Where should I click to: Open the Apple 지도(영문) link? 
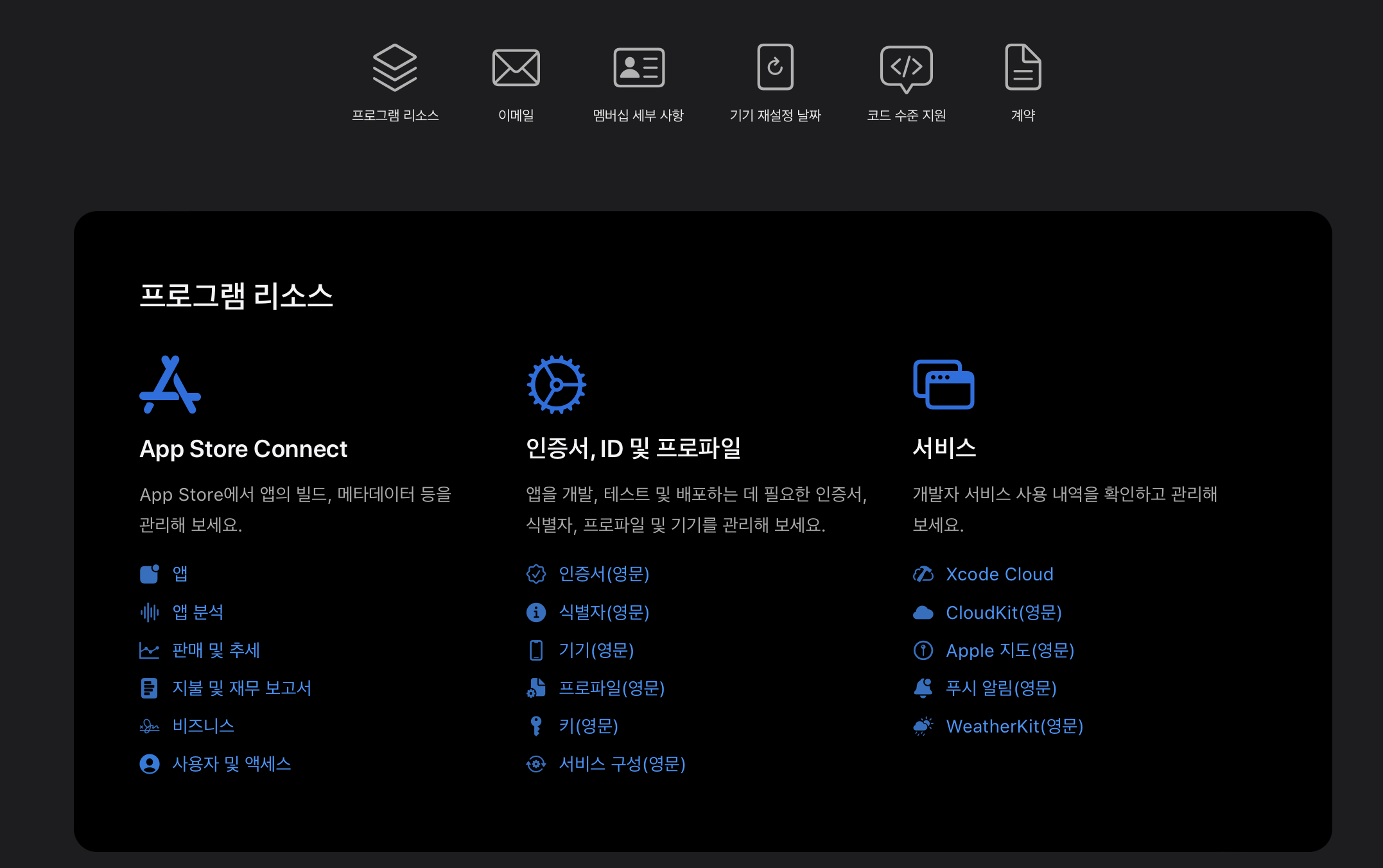point(1010,650)
